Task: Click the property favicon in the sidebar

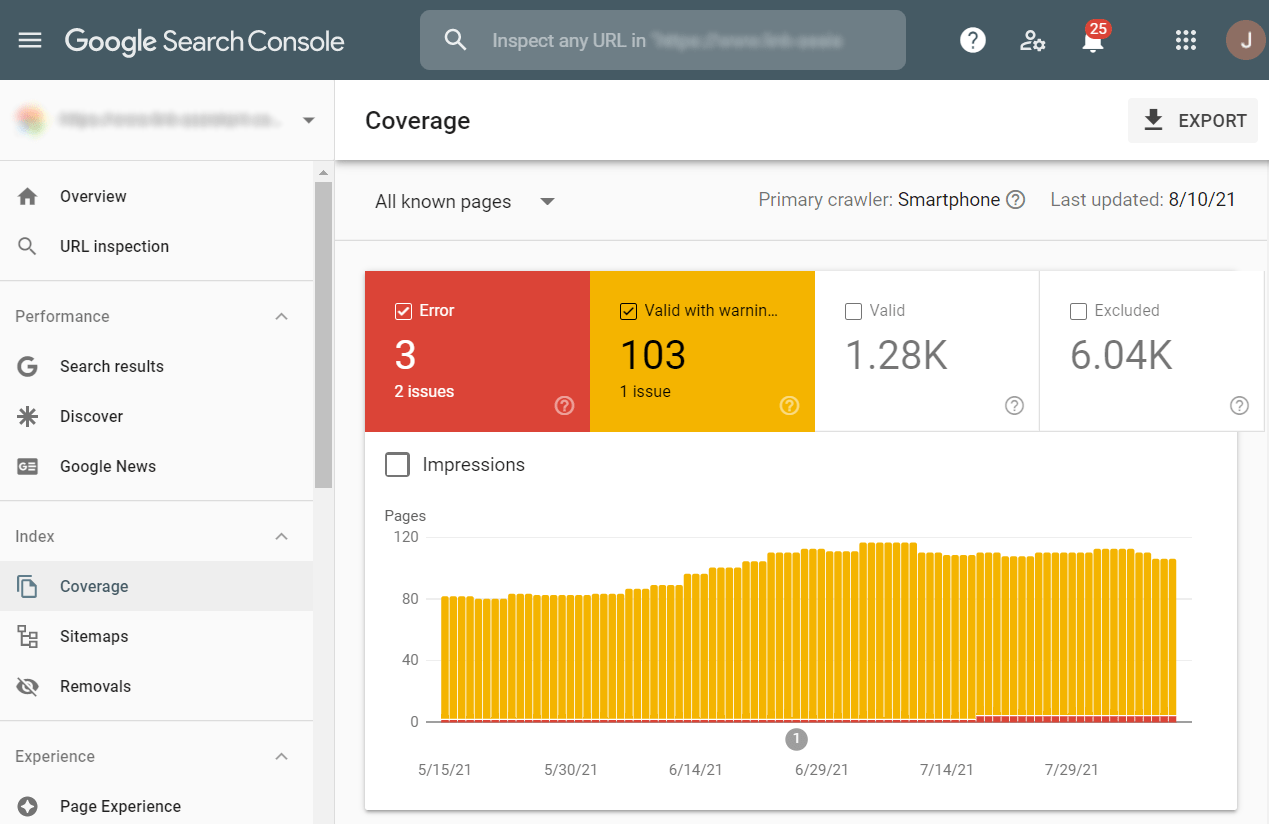Action: (30, 120)
